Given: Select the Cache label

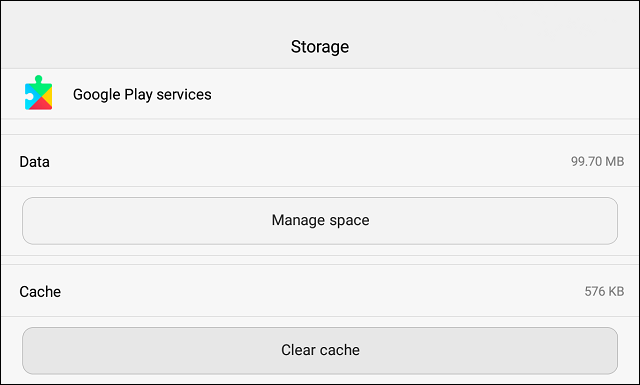Looking at the screenshot, I should 40,292.
